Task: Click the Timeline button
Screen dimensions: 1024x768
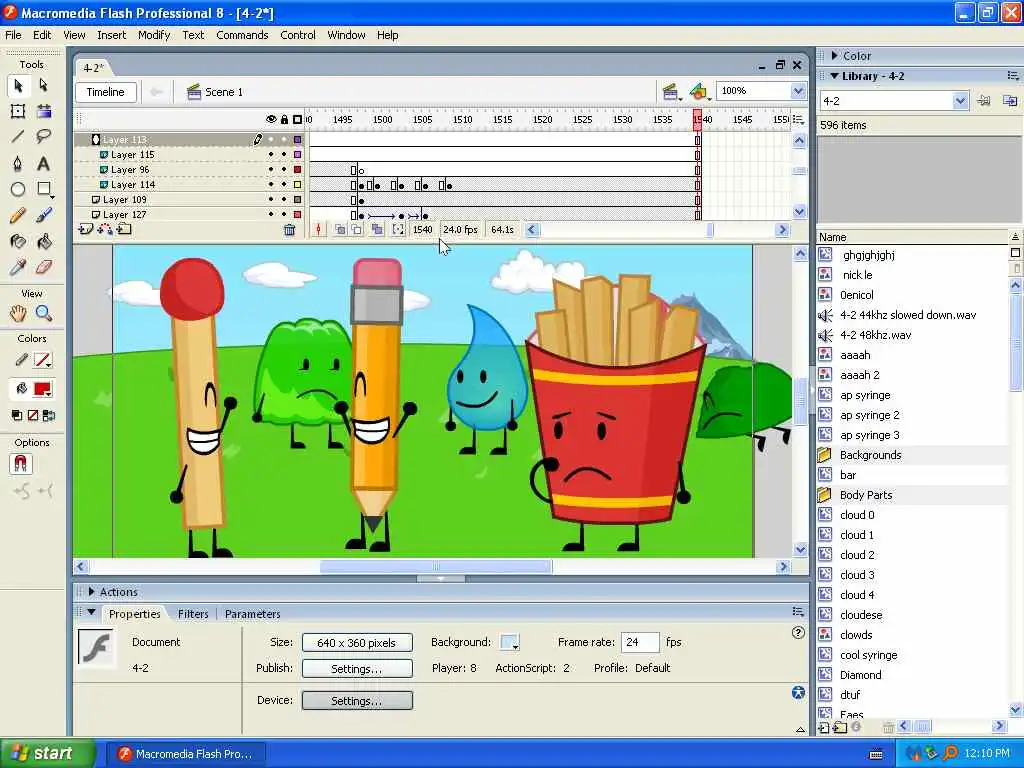Action: tap(106, 92)
